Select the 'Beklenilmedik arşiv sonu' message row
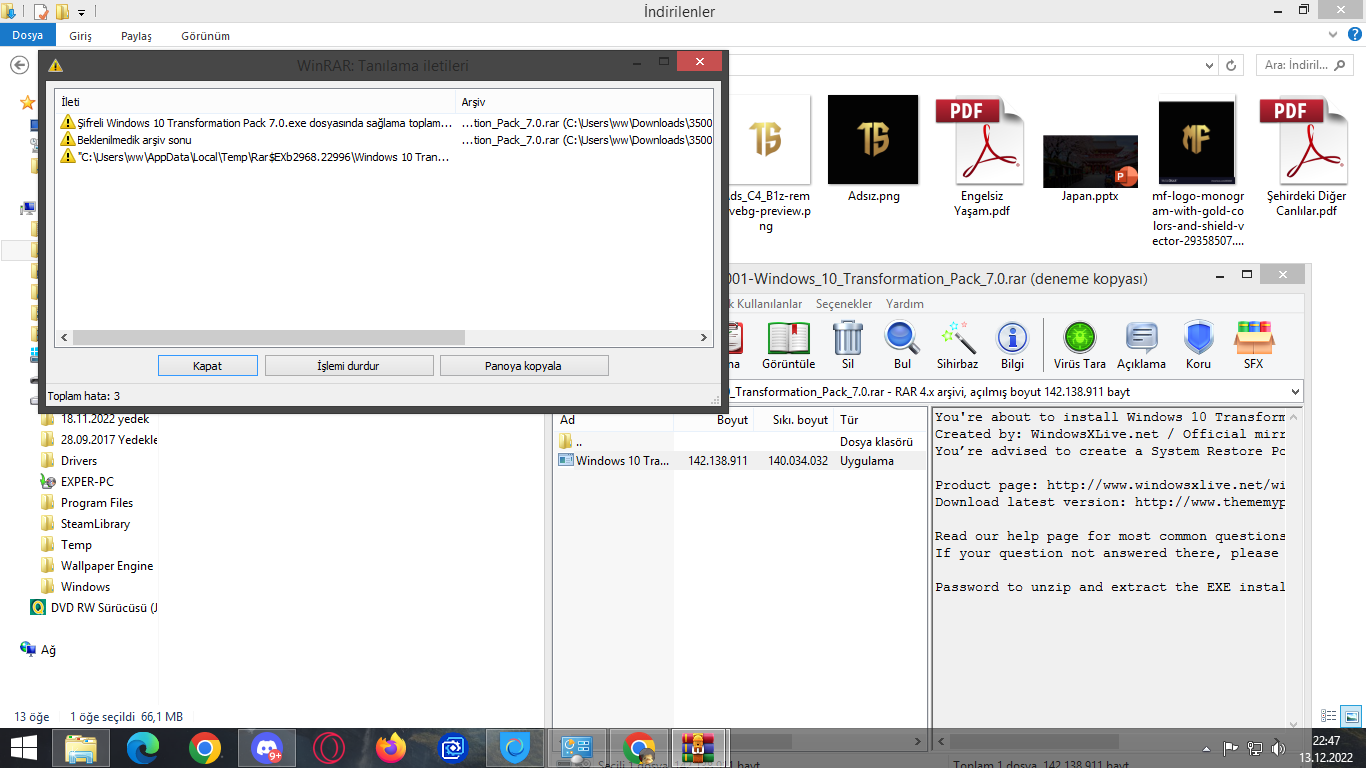1366x768 pixels. [385, 140]
